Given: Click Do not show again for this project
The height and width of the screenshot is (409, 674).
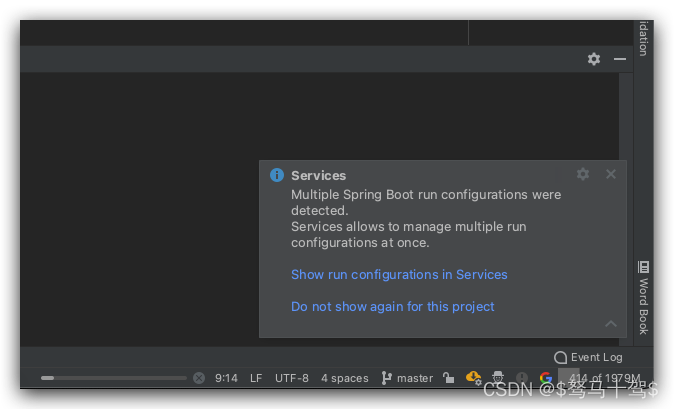Looking at the screenshot, I should 392,306.
